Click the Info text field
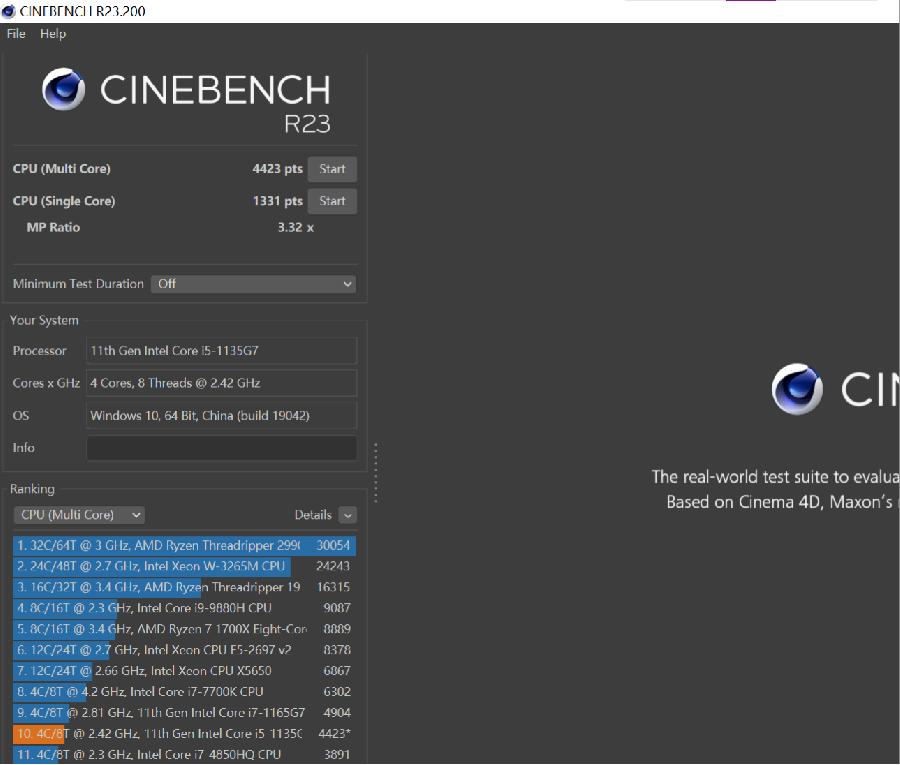 [x=221, y=448]
